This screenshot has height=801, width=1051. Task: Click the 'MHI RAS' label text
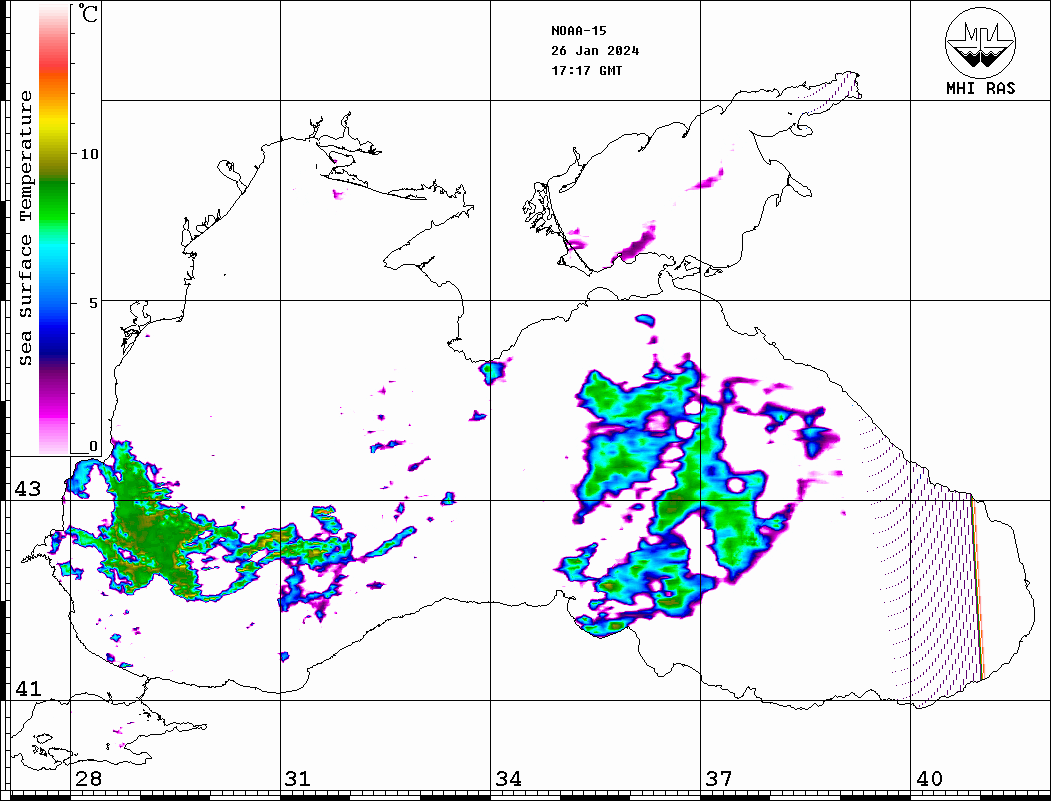click(981, 88)
